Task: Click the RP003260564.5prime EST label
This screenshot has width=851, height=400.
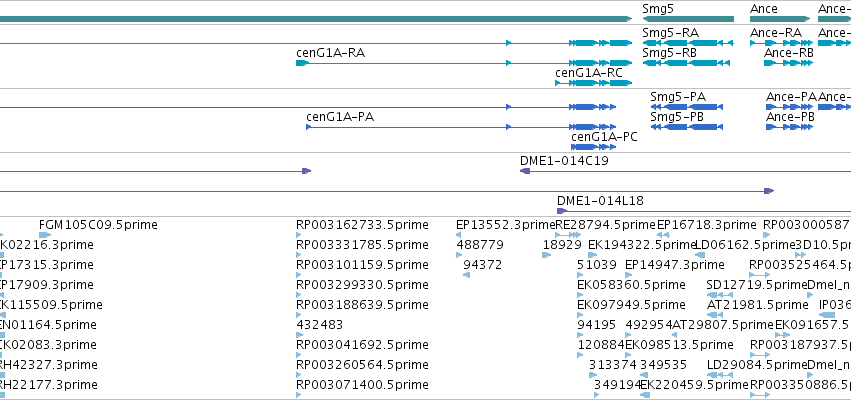Action: (x=363, y=365)
